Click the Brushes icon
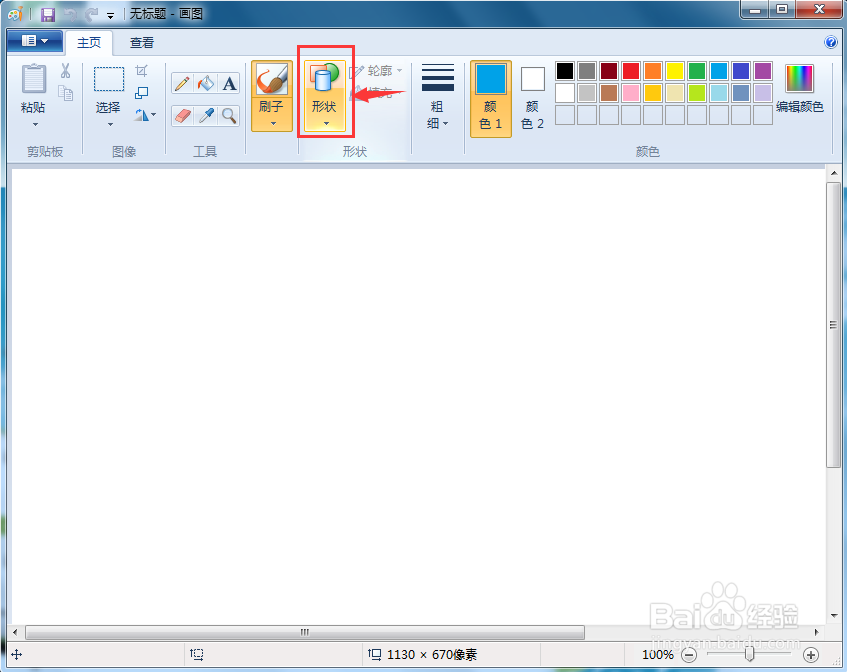Image resolution: width=847 pixels, height=672 pixels. pyautogui.click(x=271, y=79)
